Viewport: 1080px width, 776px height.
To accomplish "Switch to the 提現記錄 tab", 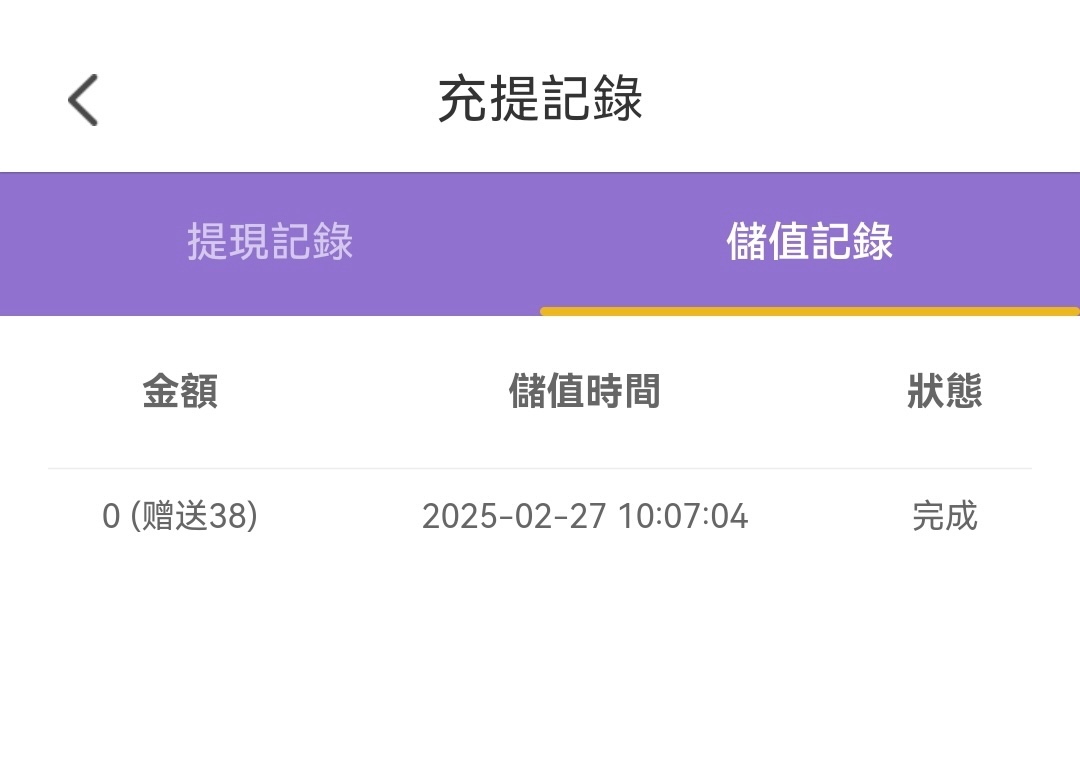I will (270, 242).
